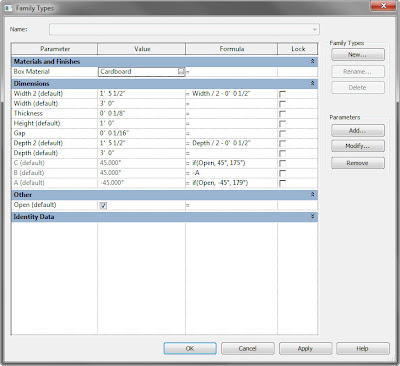Viewport: 400px width, 366px height.
Task: Click the A formula if(Open, -45°, 179°)
Action: (220, 183)
